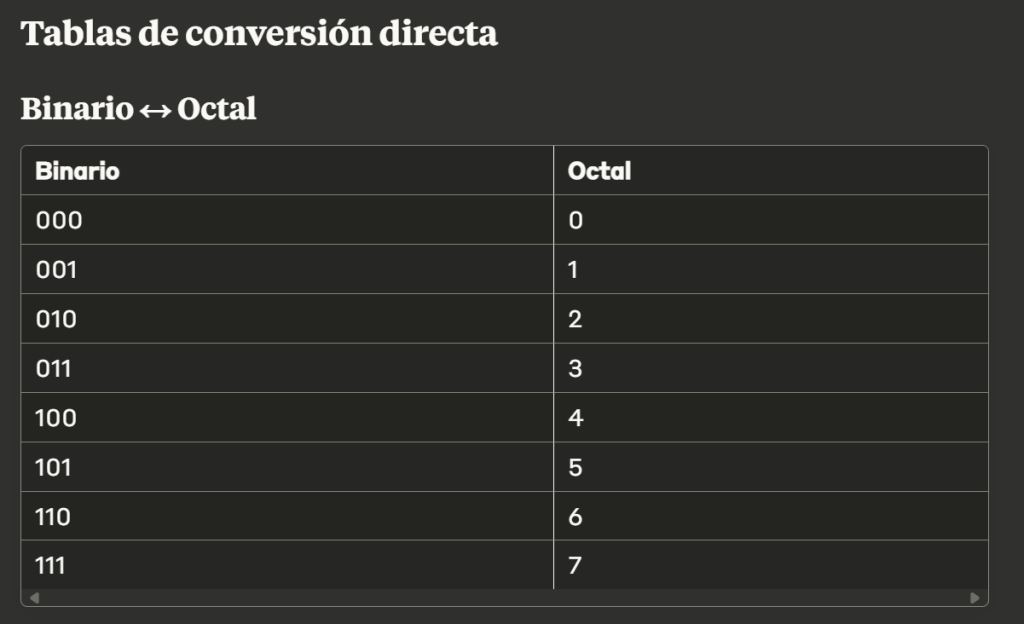This screenshot has width=1024, height=624.
Task: Click the binary cell 111
Action: click(51, 566)
